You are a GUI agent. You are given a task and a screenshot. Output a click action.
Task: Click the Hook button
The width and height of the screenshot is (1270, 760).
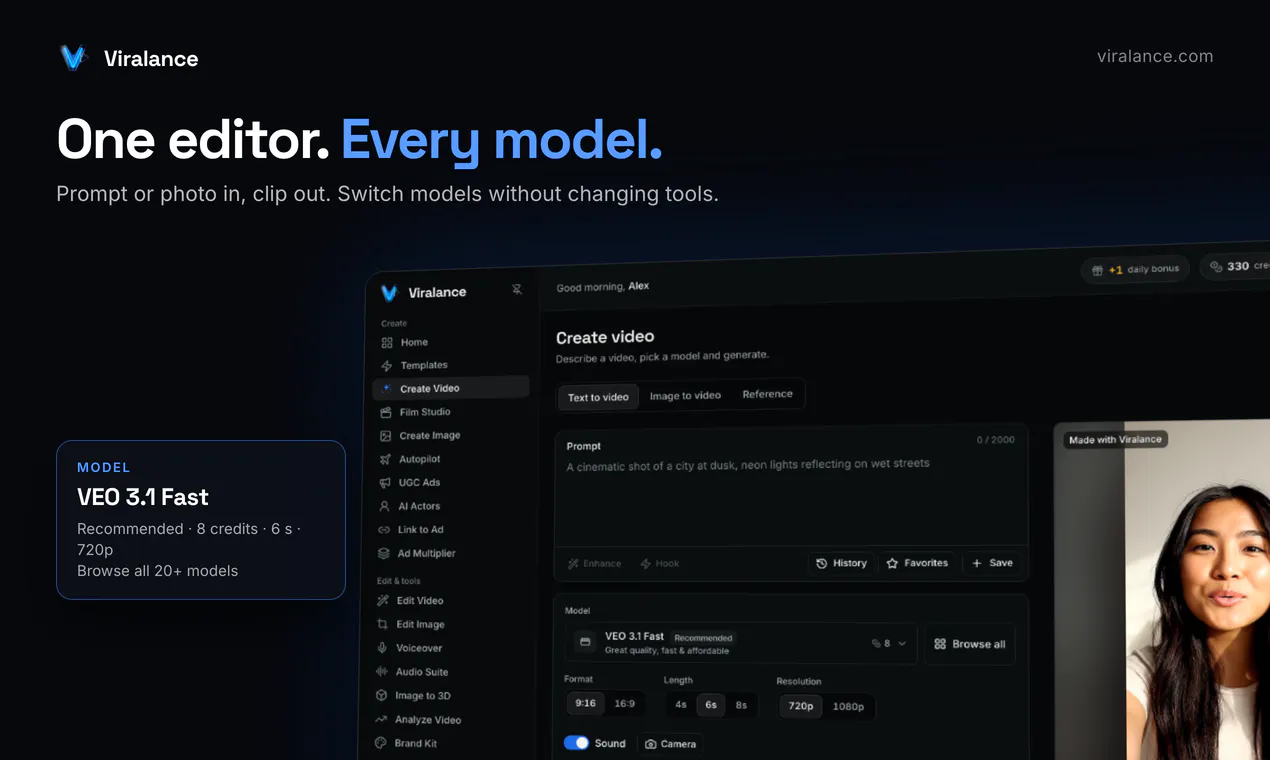click(x=660, y=564)
